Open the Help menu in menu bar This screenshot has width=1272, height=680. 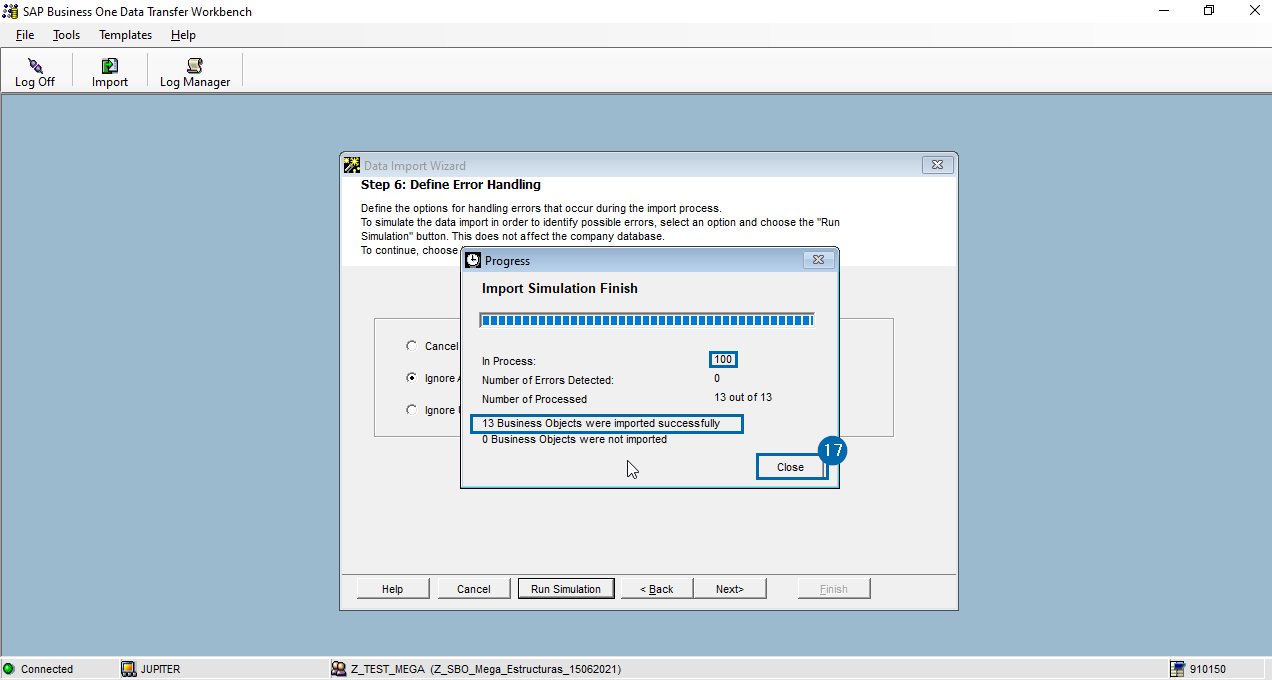(183, 35)
